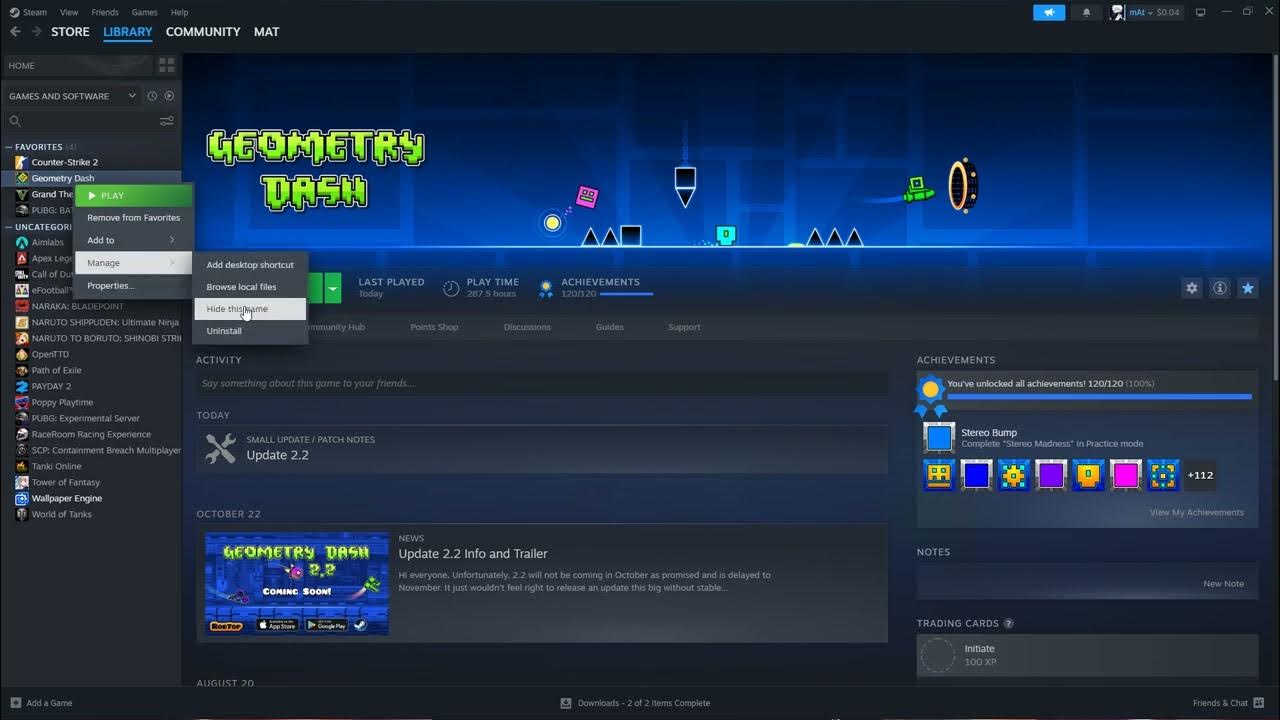Select Browse local files

[250, 287]
